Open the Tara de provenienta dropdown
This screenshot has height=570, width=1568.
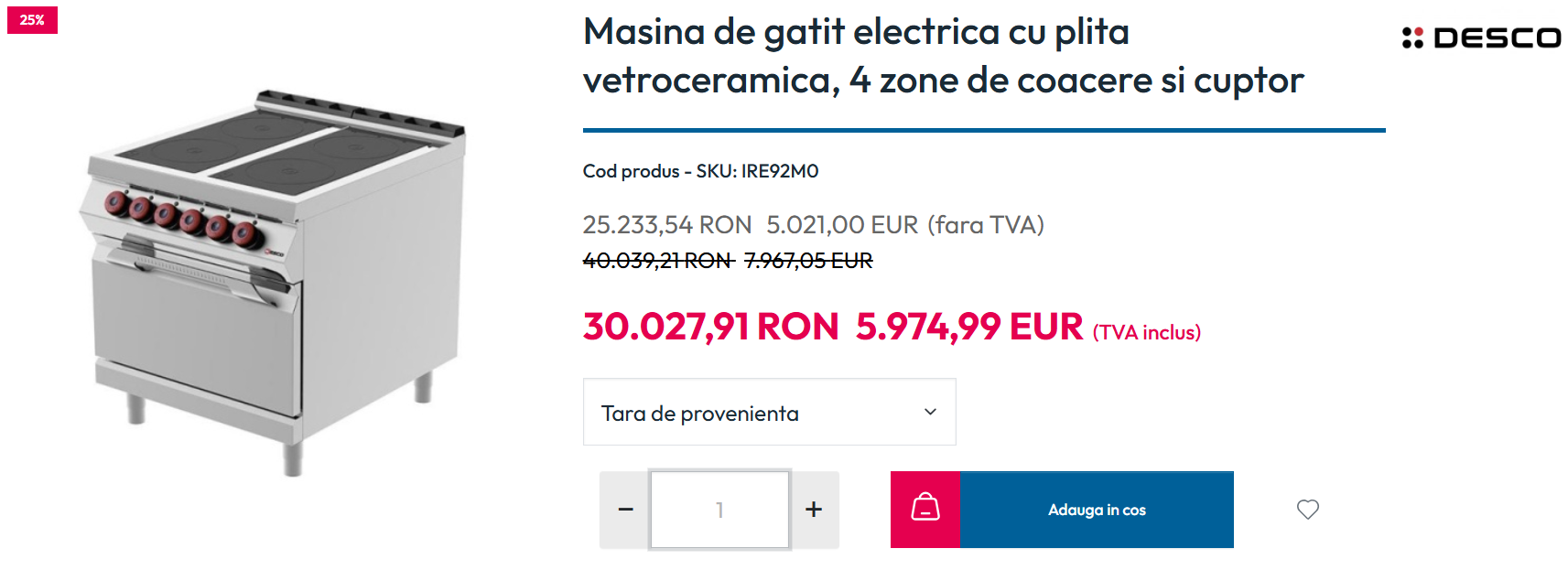(x=769, y=413)
